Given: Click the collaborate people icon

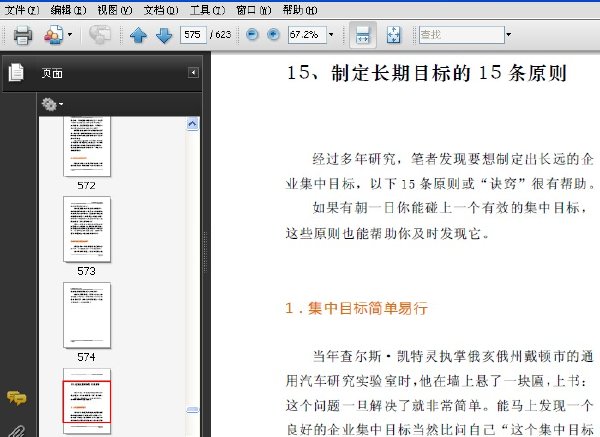Looking at the screenshot, I should (54, 35).
